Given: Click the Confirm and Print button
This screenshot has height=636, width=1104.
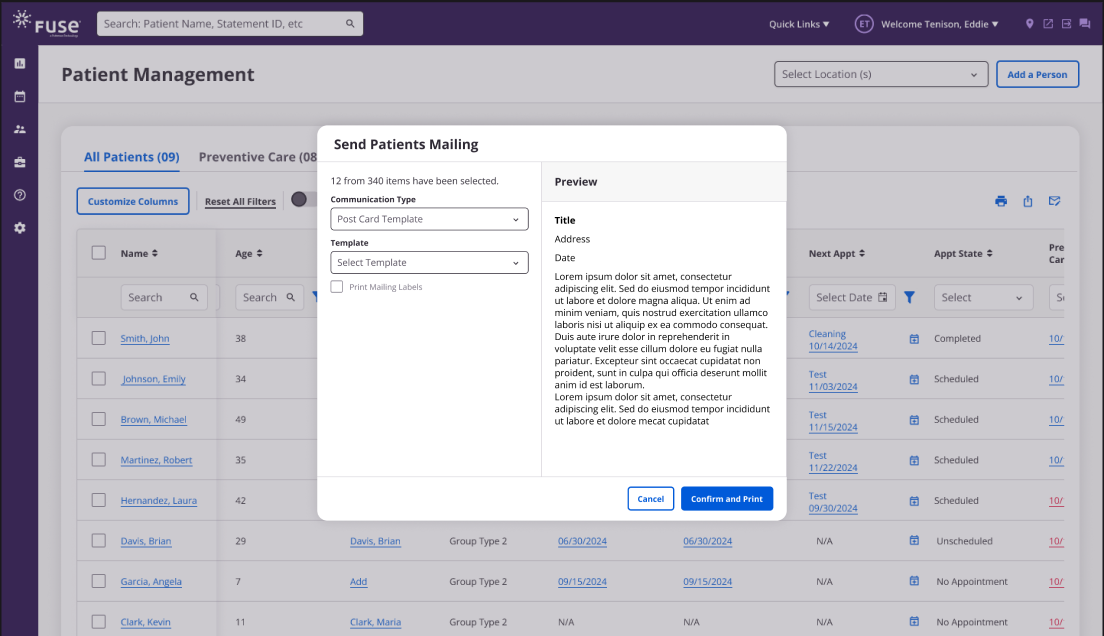Looking at the screenshot, I should click(x=726, y=499).
